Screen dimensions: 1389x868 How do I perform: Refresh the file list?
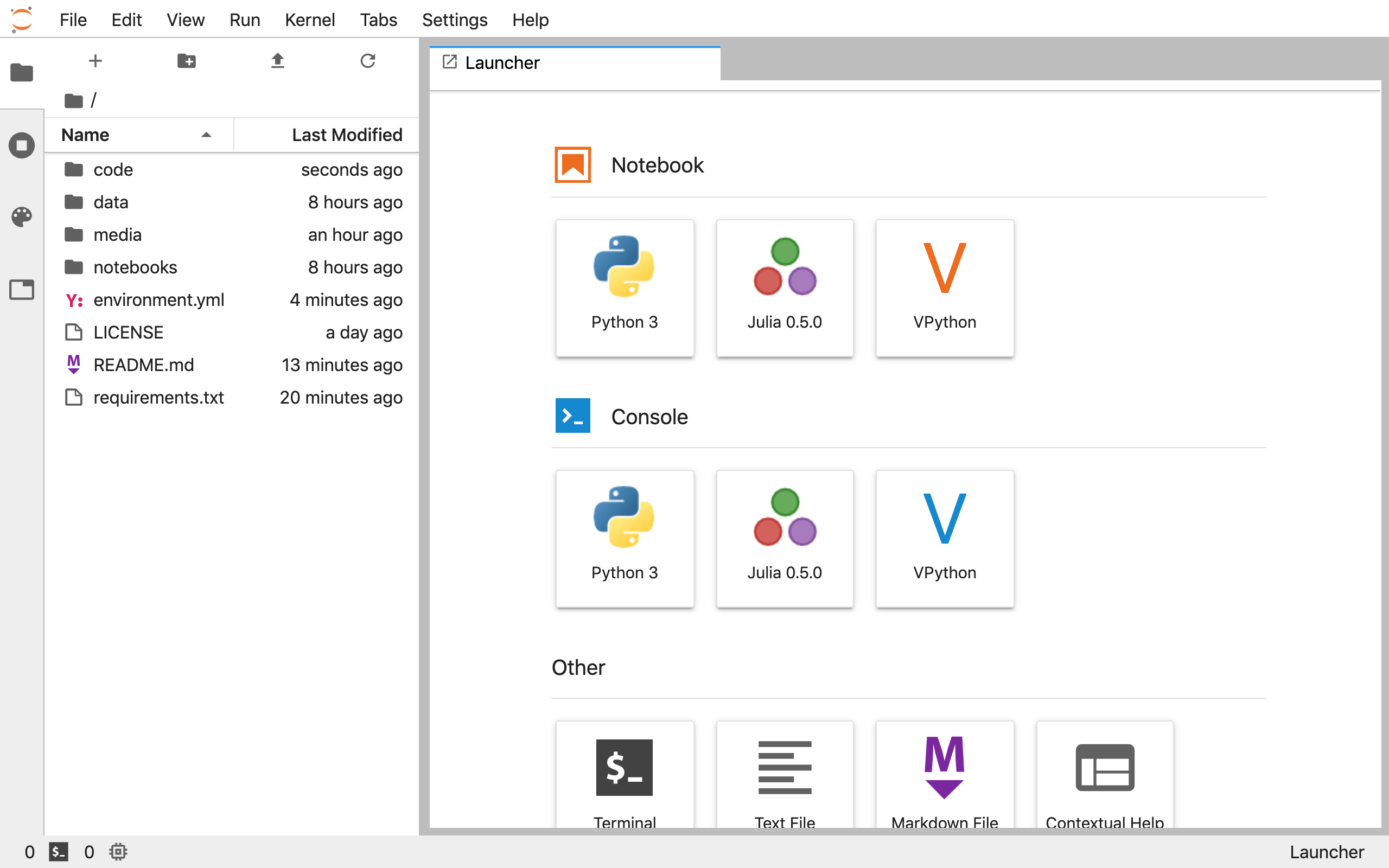click(x=368, y=61)
